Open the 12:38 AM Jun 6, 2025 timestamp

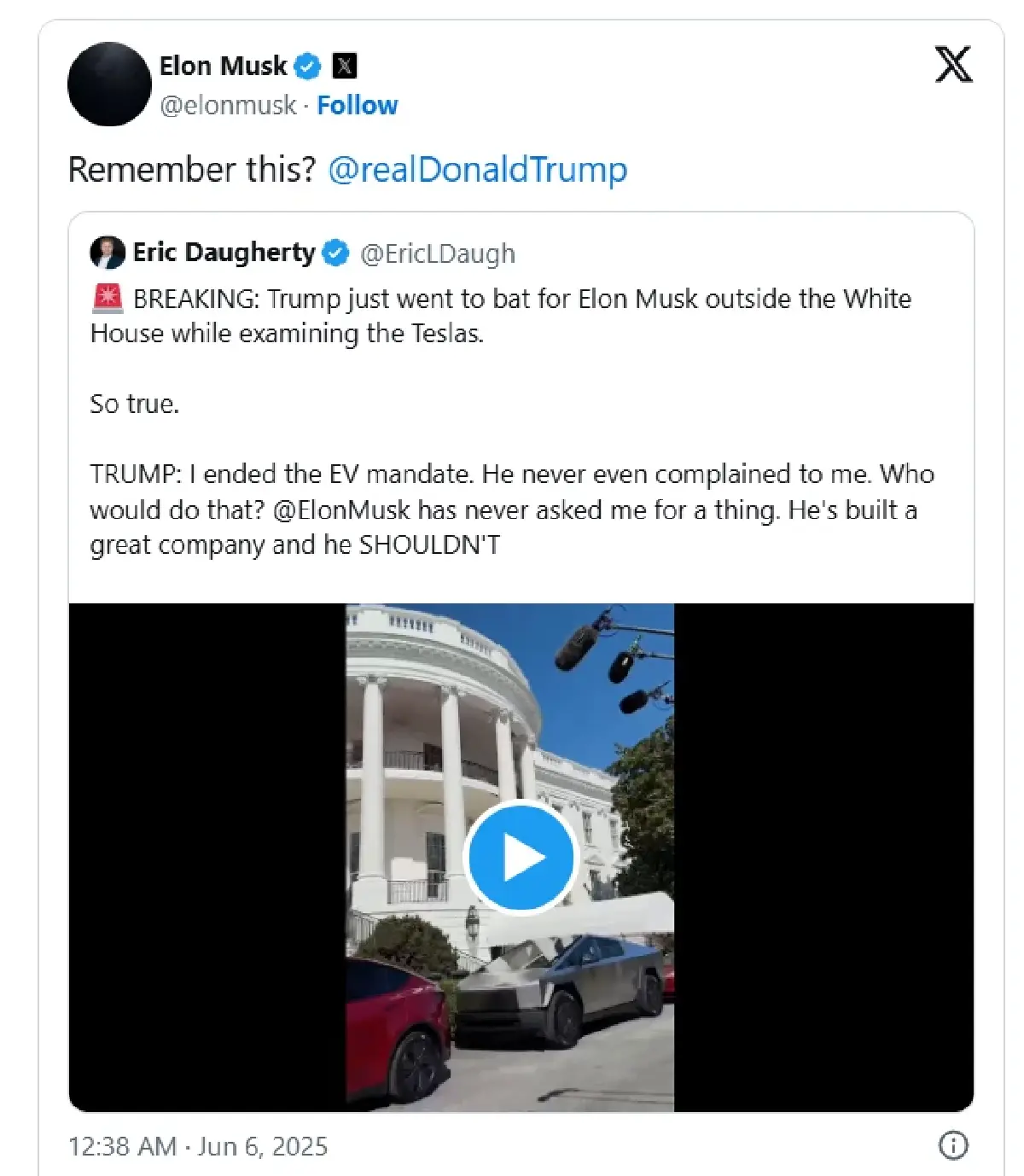198,1146
